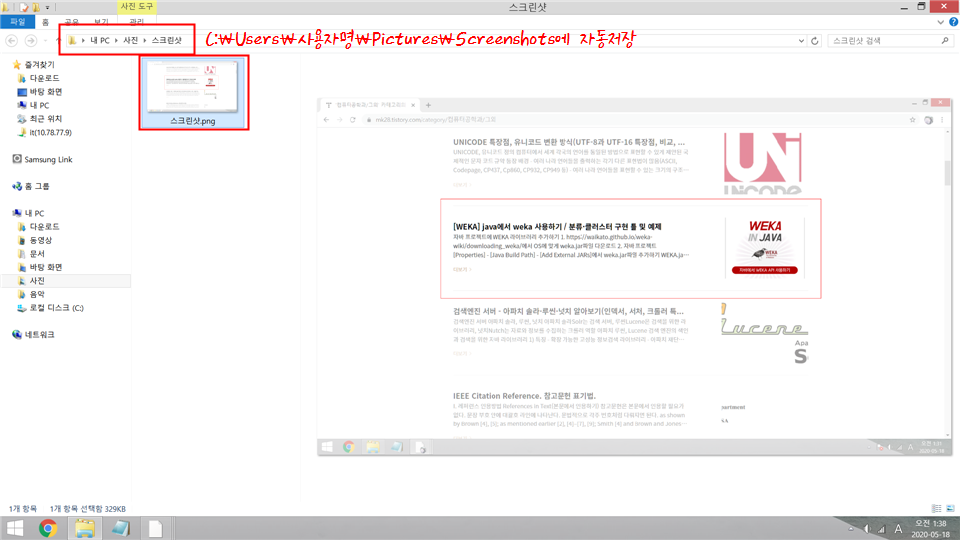
Task: Open 바탕 화면 under 내 PC tree
Action: click(40, 267)
